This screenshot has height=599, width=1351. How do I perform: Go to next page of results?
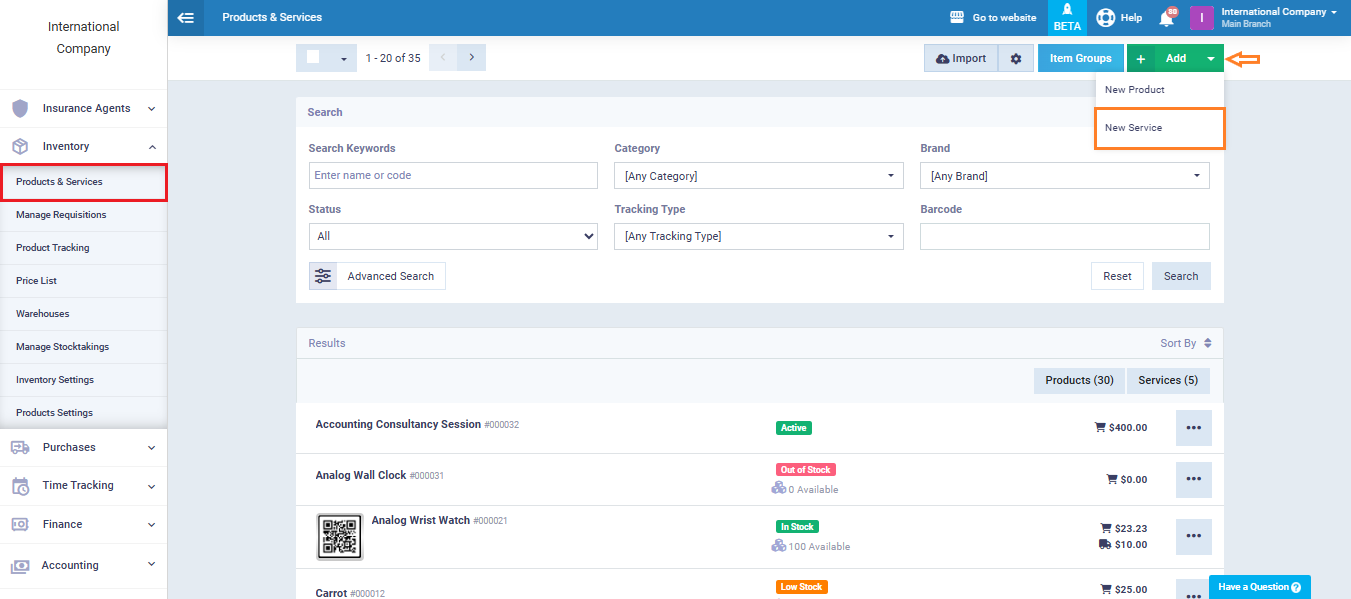pos(471,58)
